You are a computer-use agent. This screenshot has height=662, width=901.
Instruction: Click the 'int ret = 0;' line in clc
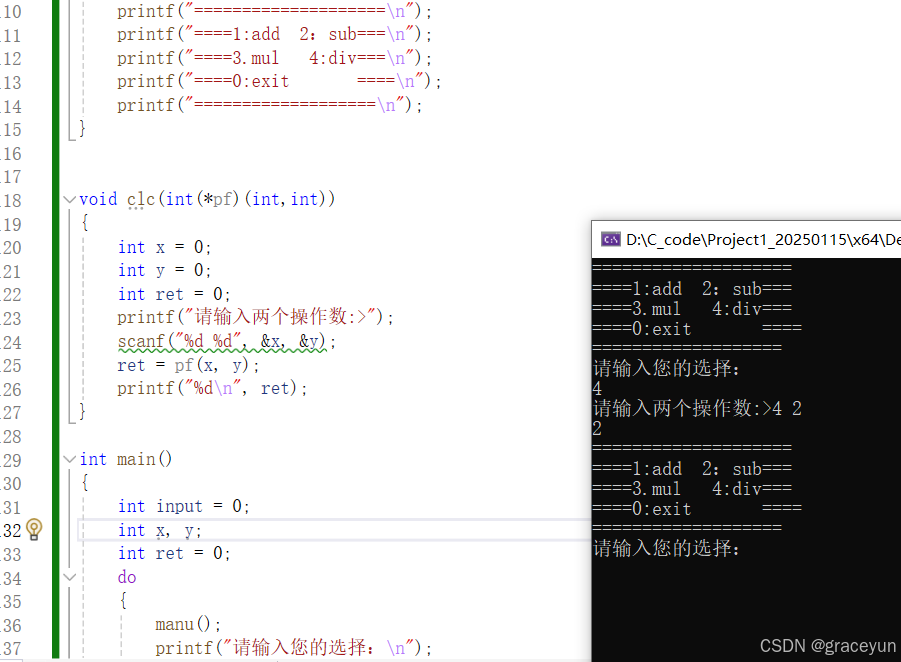(x=174, y=294)
